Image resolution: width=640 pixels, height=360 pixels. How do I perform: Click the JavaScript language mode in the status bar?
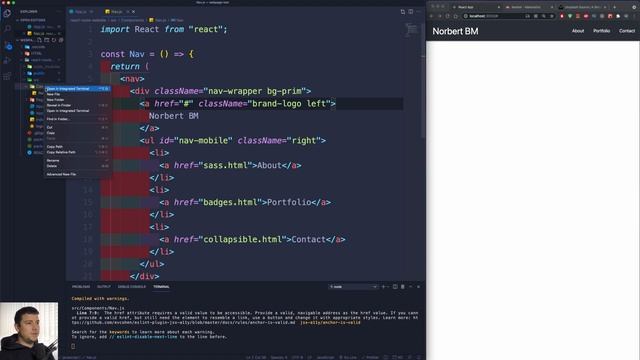click(x=325, y=358)
